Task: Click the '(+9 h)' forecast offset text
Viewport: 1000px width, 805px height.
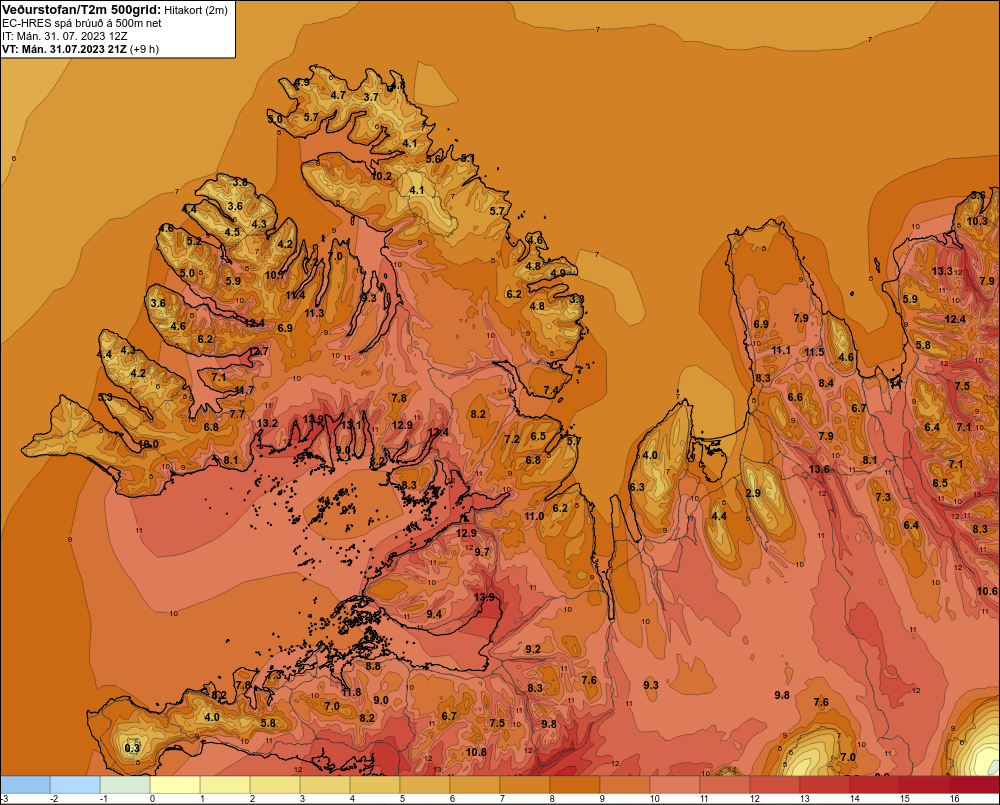Action: pos(144,49)
